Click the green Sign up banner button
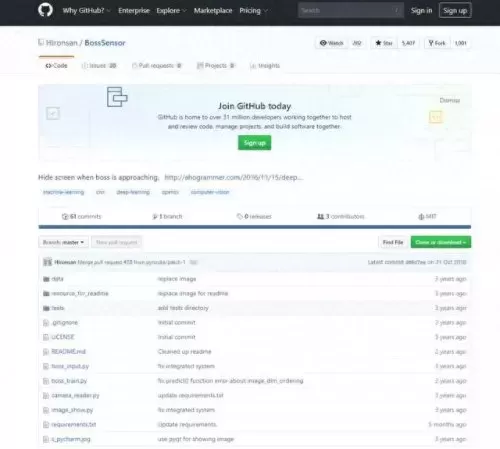Viewport: 500px width, 449px height. [x=254, y=143]
